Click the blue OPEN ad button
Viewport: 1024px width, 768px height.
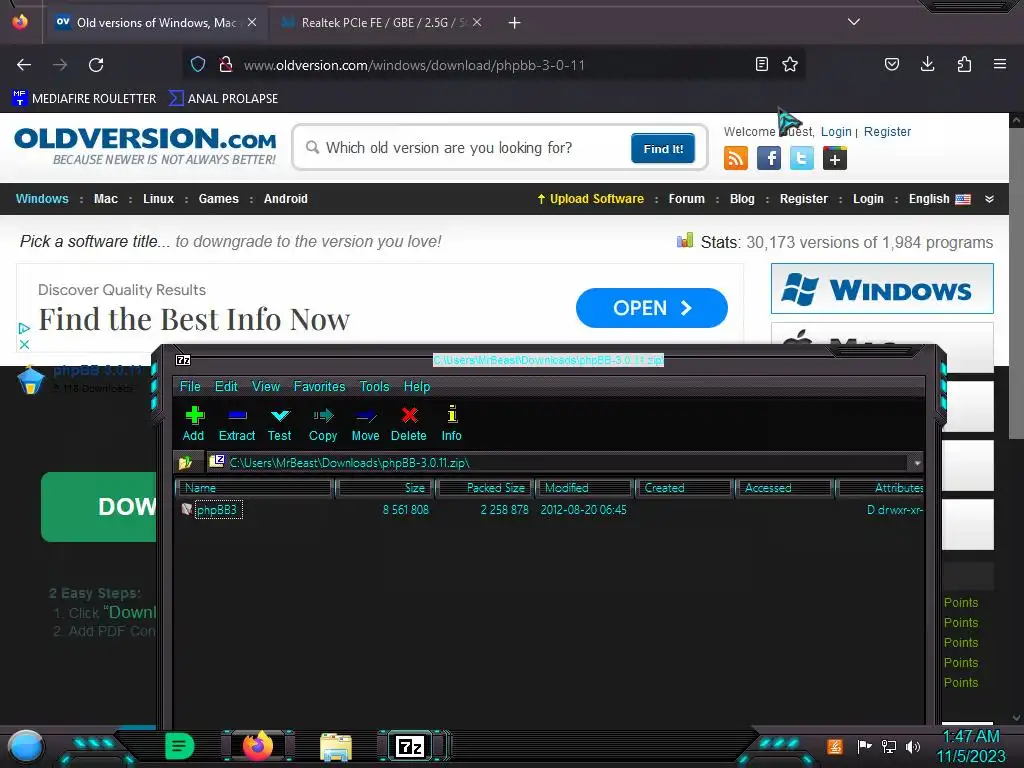click(652, 308)
